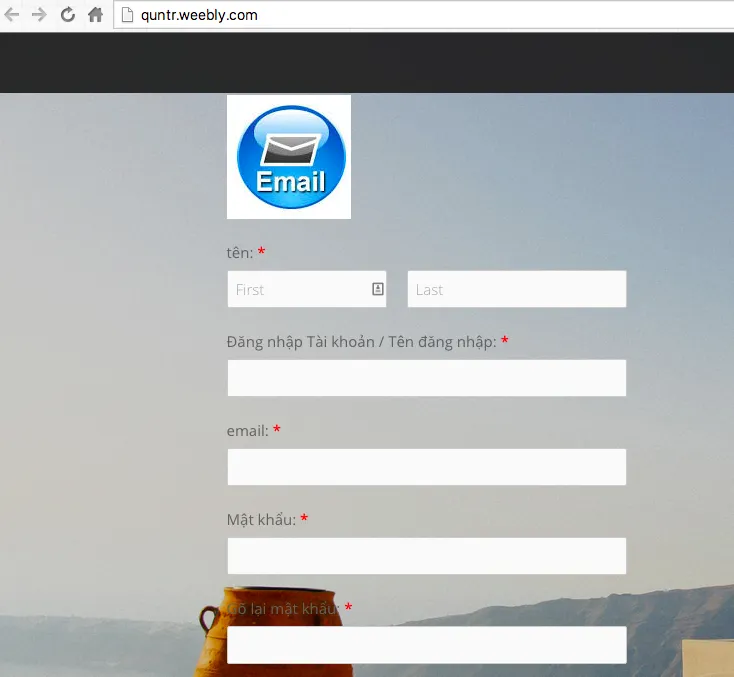
Task: Focus the First name input field
Action: click(298, 289)
